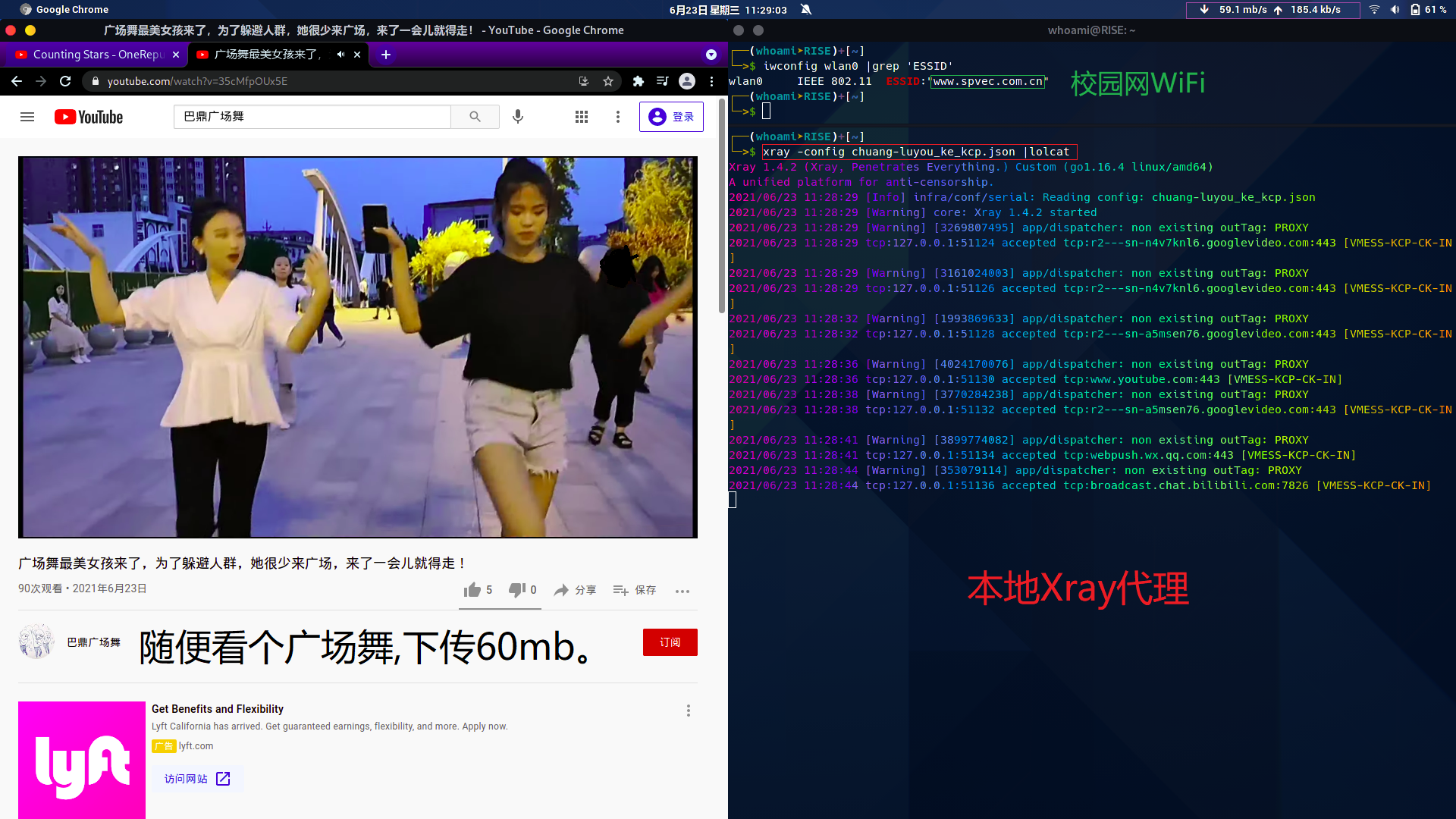Reload the page with refresh icon
1456x819 pixels.
click(x=65, y=81)
